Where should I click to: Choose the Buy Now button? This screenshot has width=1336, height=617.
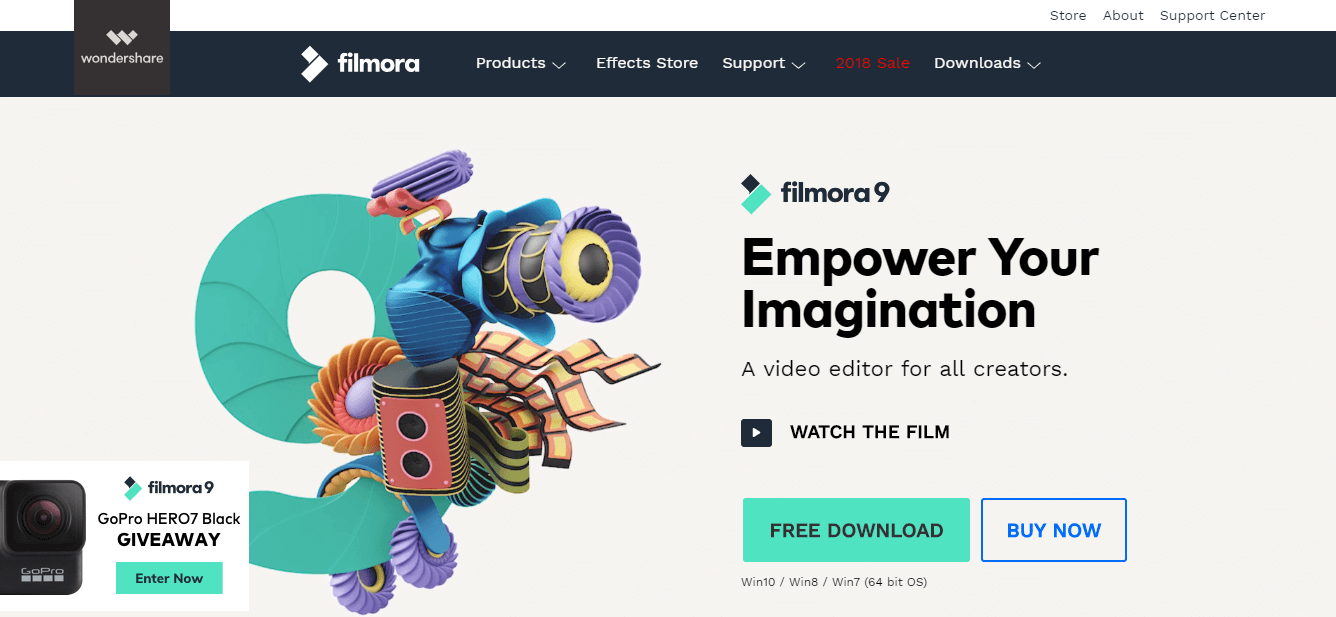[x=1054, y=530]
